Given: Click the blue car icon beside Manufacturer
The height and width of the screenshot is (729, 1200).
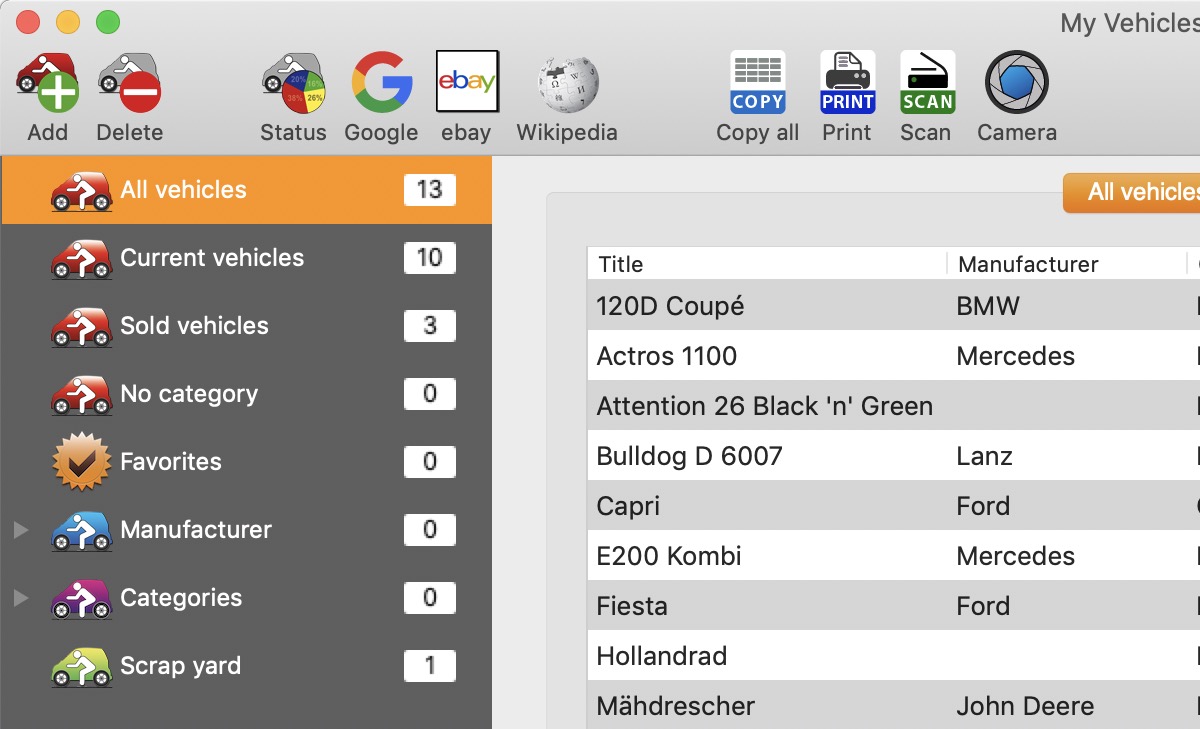Looking at the screenshot, I should 81,530.
